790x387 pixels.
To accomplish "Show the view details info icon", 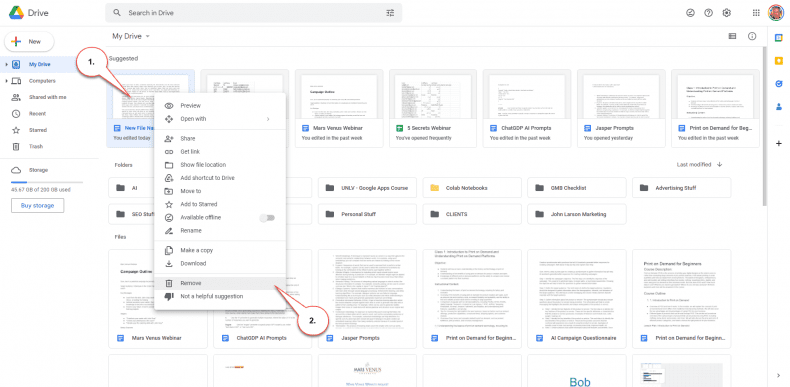I will [752, 36].
